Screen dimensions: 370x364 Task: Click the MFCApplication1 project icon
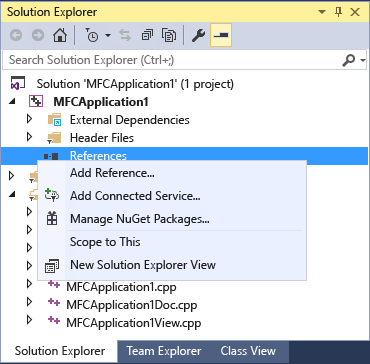[x=36, y=101]
